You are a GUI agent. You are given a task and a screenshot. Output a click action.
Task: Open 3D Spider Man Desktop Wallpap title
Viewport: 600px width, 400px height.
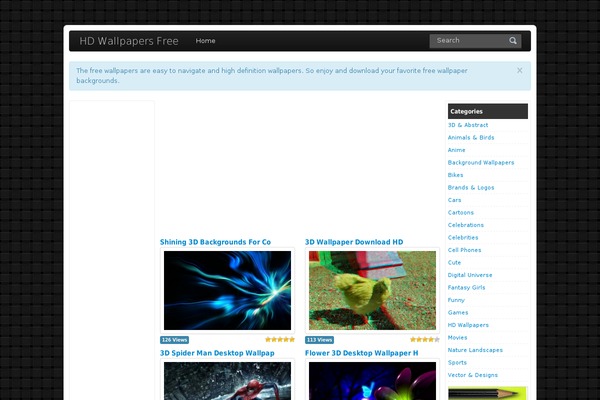coord(217,353)
